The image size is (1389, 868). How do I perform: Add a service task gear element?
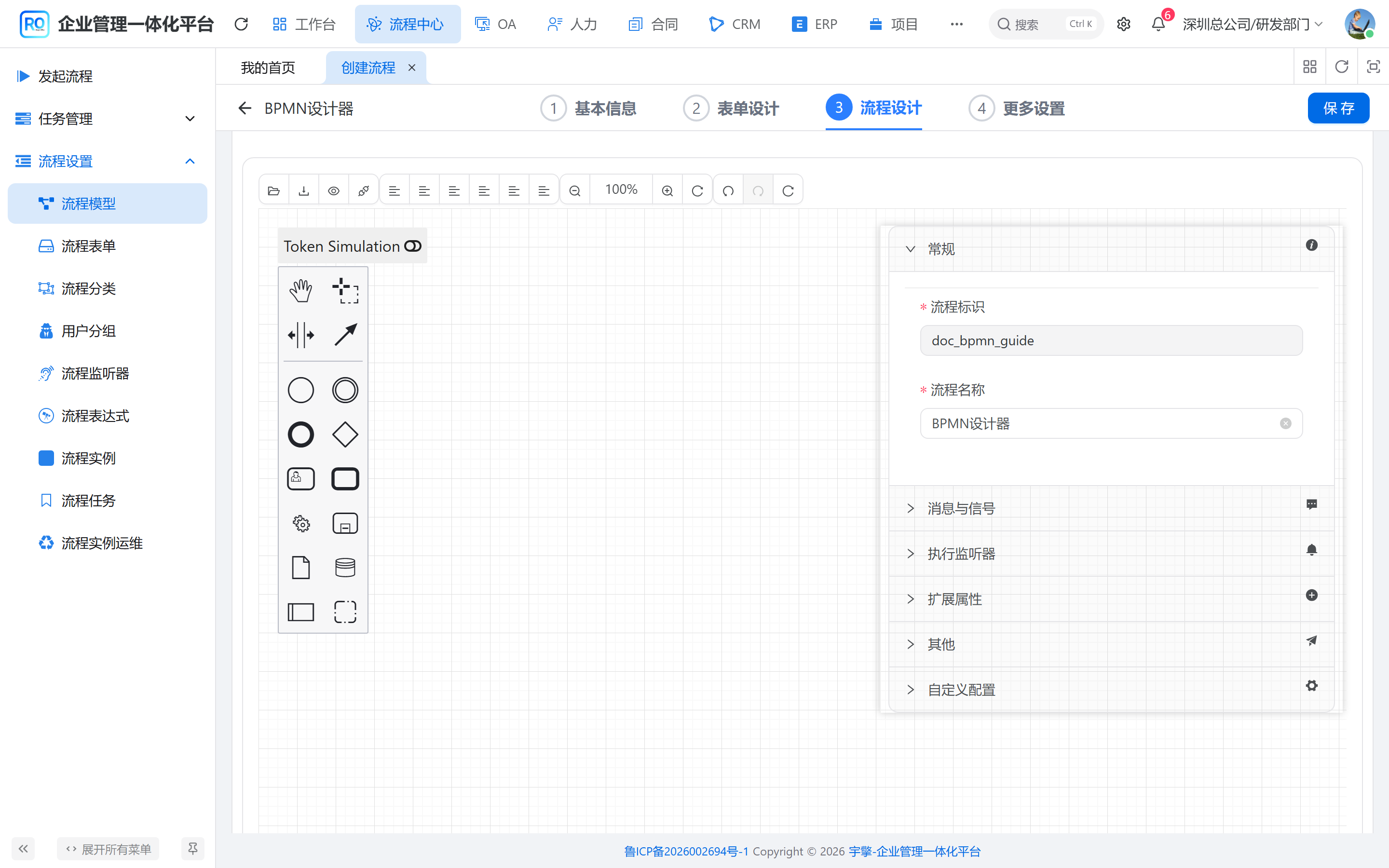[301, 523]
